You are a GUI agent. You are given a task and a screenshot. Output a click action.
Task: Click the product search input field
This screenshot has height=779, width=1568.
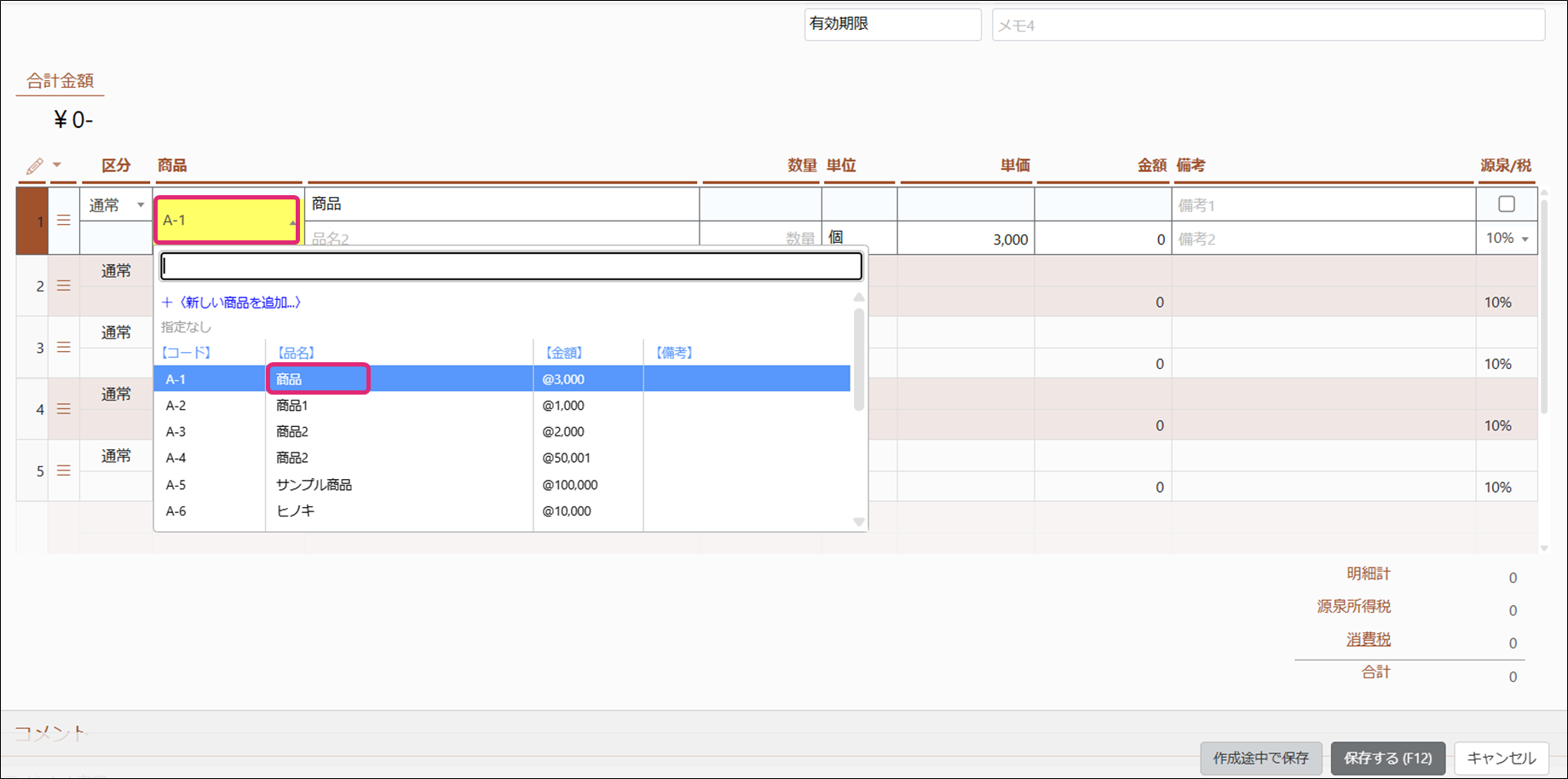point(511,267)
